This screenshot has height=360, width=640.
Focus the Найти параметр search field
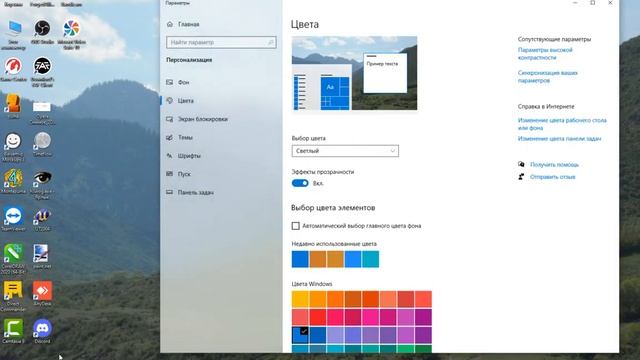(x=221, y=42)
